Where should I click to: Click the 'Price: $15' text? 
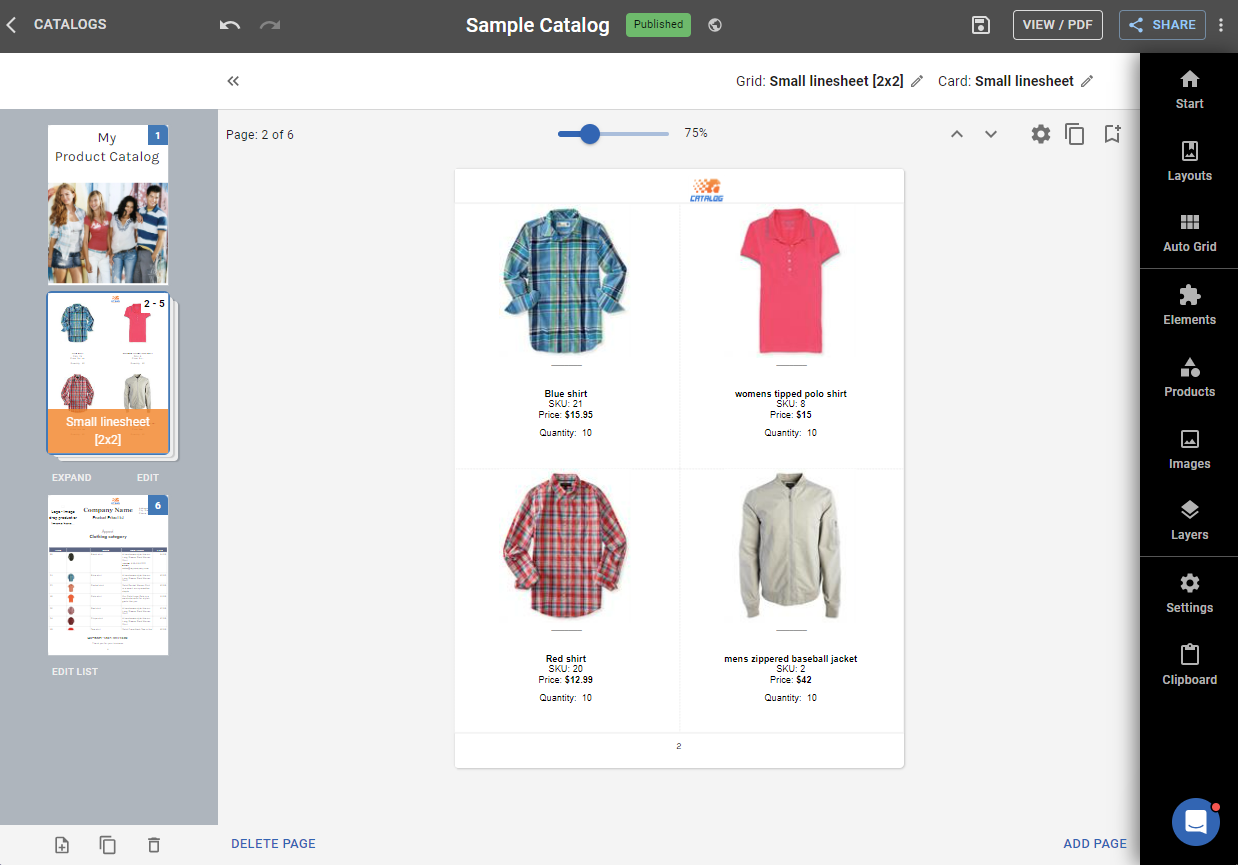[791, 414]
